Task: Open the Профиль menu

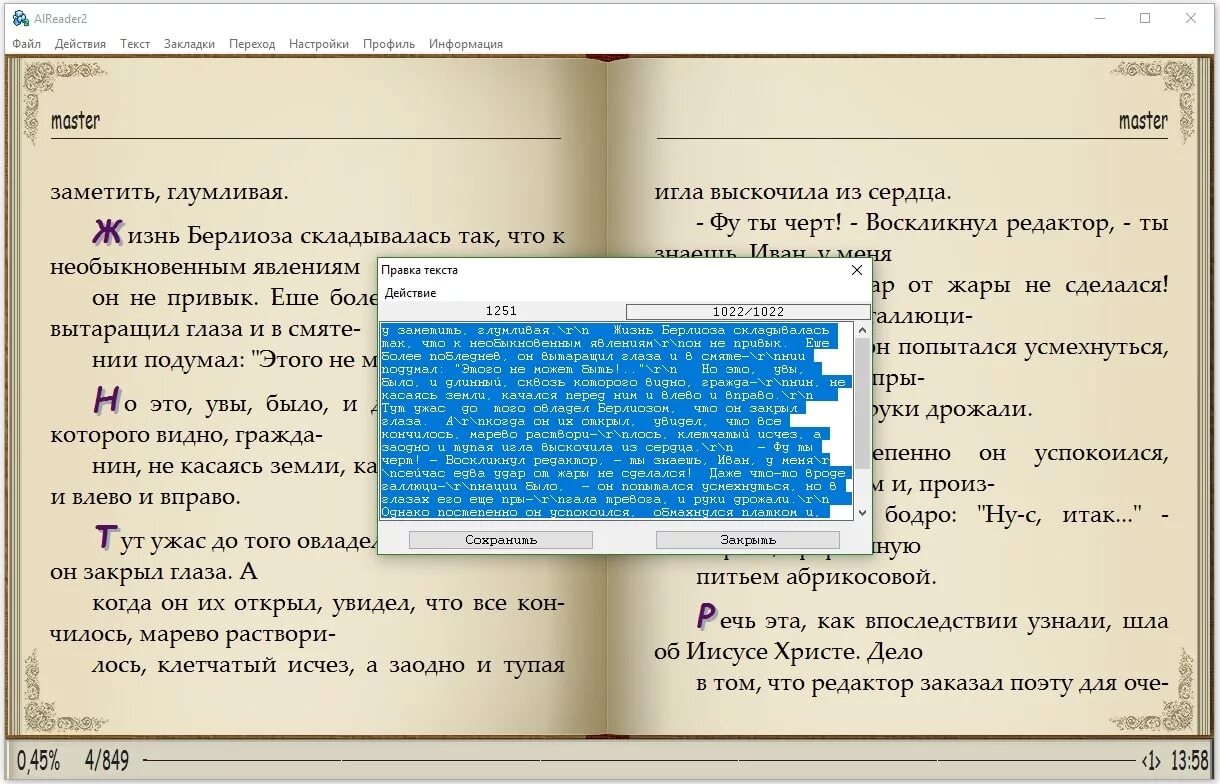Action: [x=389, y=44]
